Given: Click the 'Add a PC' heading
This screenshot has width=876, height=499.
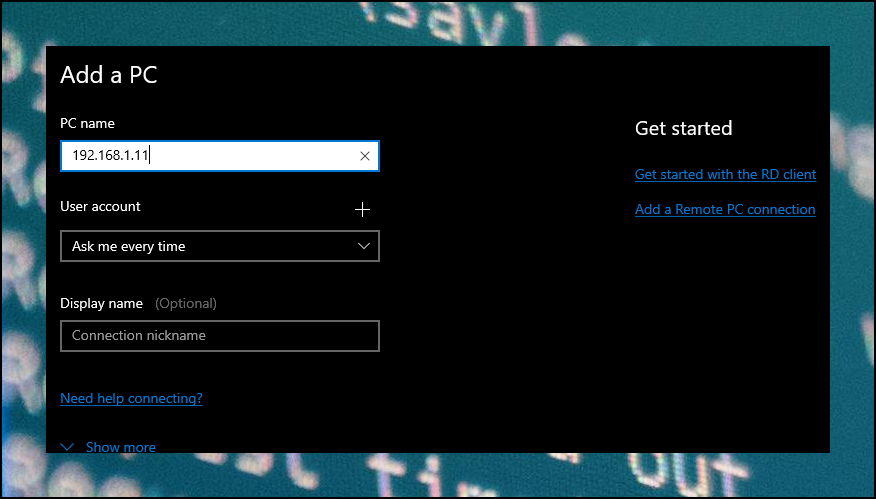Looking at the screenshot, I should pyautogui.click(x=109, y=75).
